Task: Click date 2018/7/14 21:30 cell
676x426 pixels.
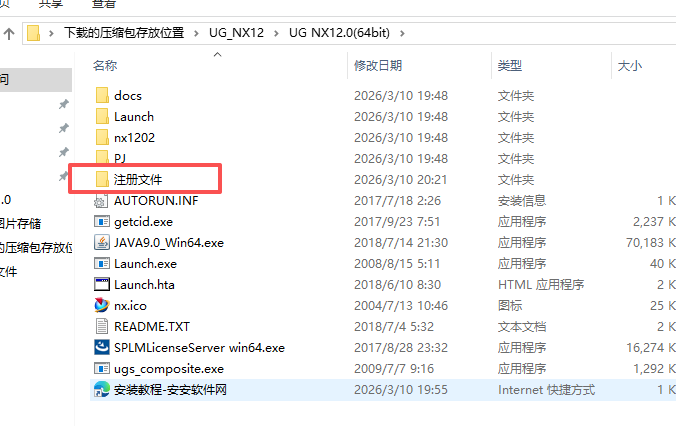Action: point(401,242)
